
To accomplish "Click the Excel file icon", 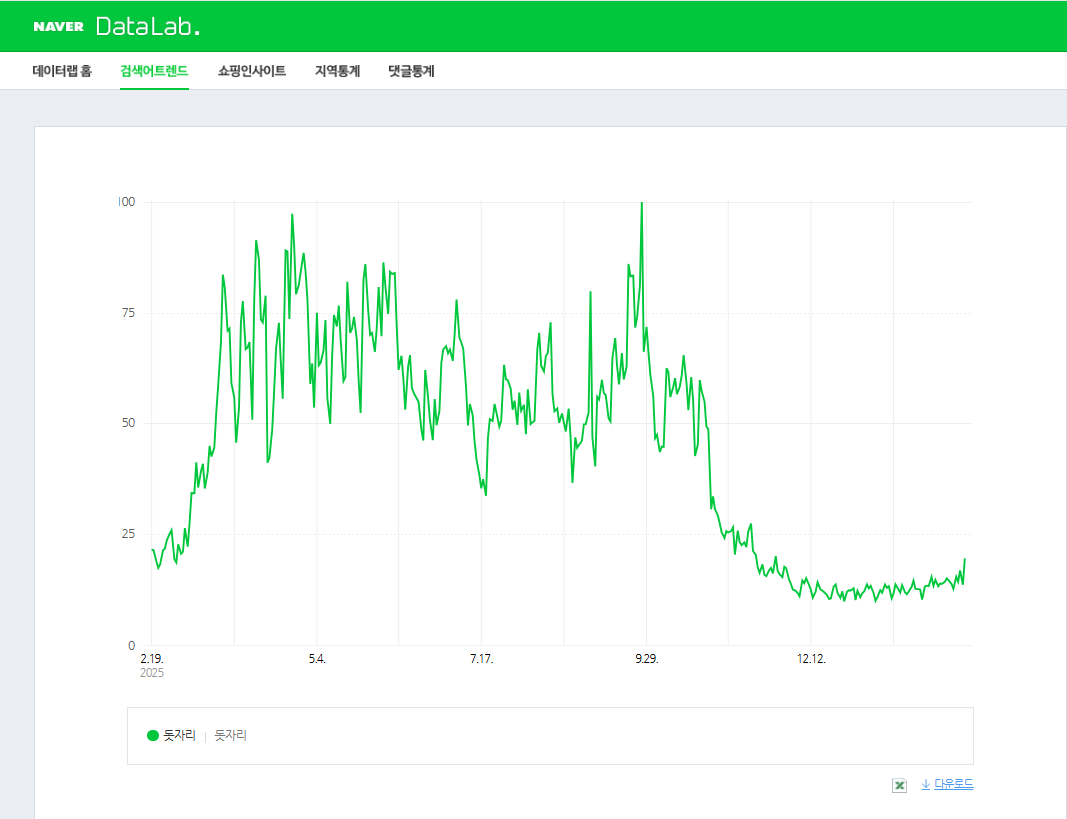I will coord(900,785).
